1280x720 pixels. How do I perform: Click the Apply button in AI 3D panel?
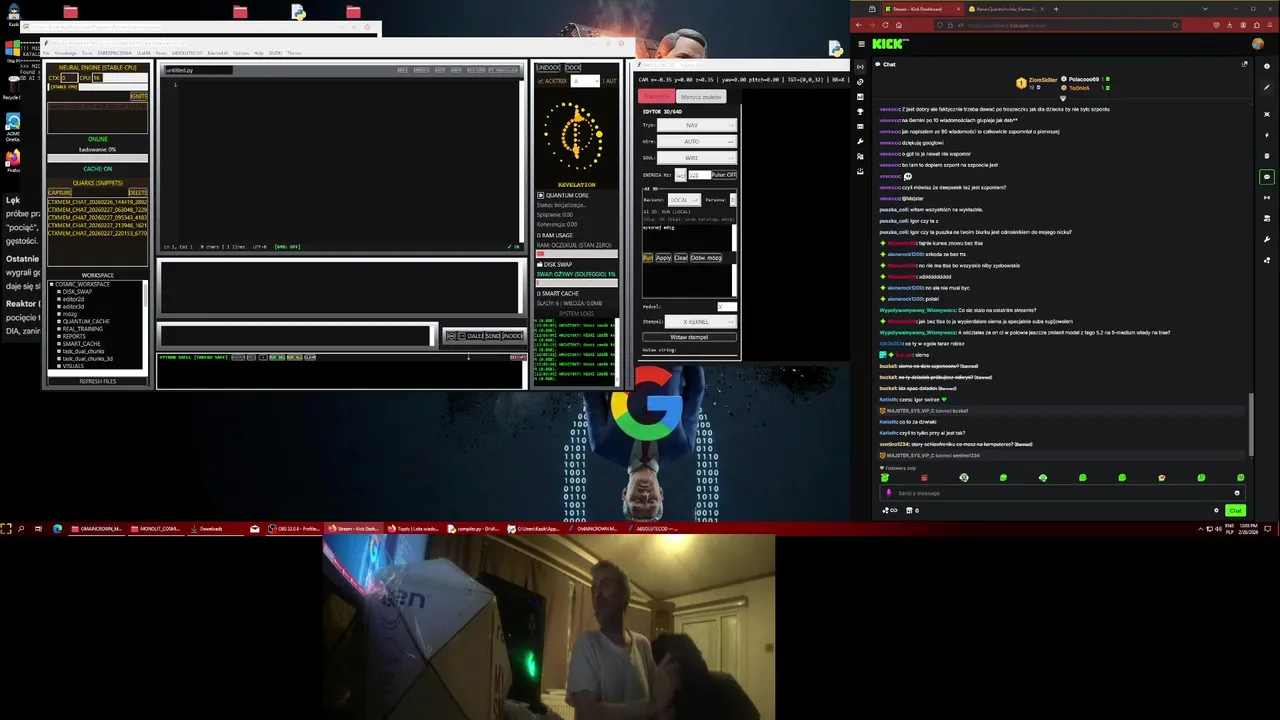(664, 258)
